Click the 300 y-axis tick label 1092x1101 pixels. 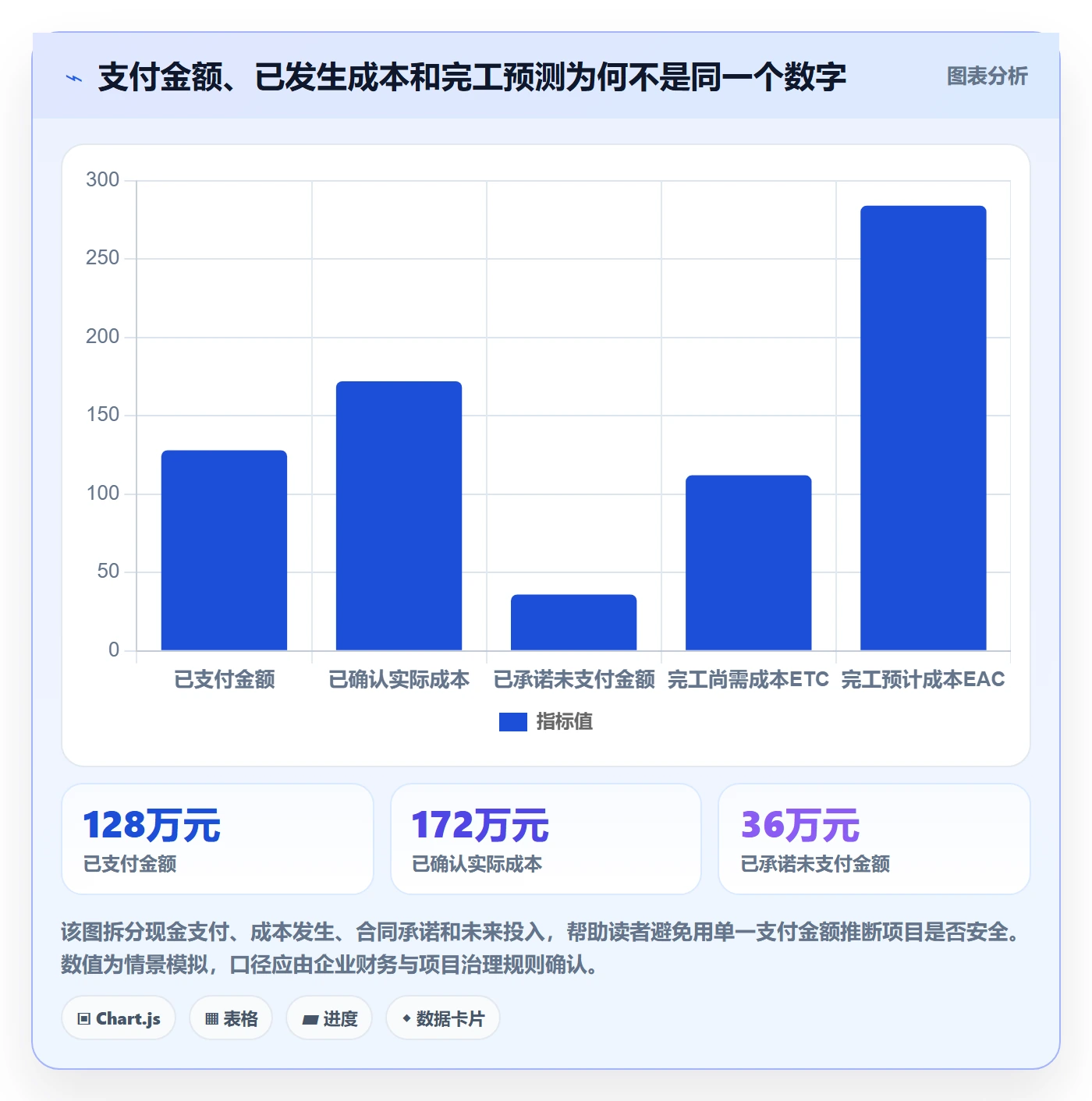[102, 180]
